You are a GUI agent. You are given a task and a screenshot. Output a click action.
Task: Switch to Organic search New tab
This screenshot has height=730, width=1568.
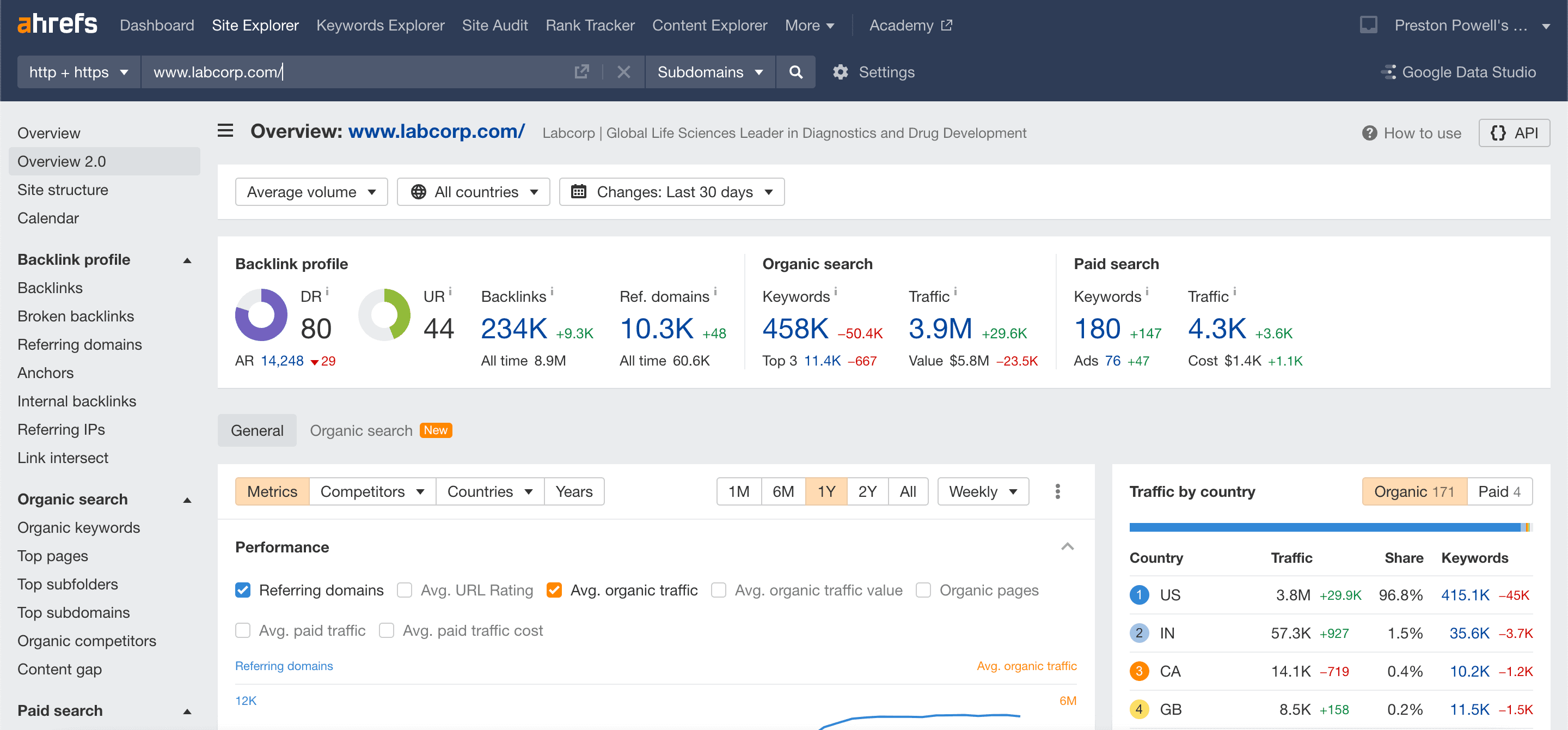[x=381, y=430]
